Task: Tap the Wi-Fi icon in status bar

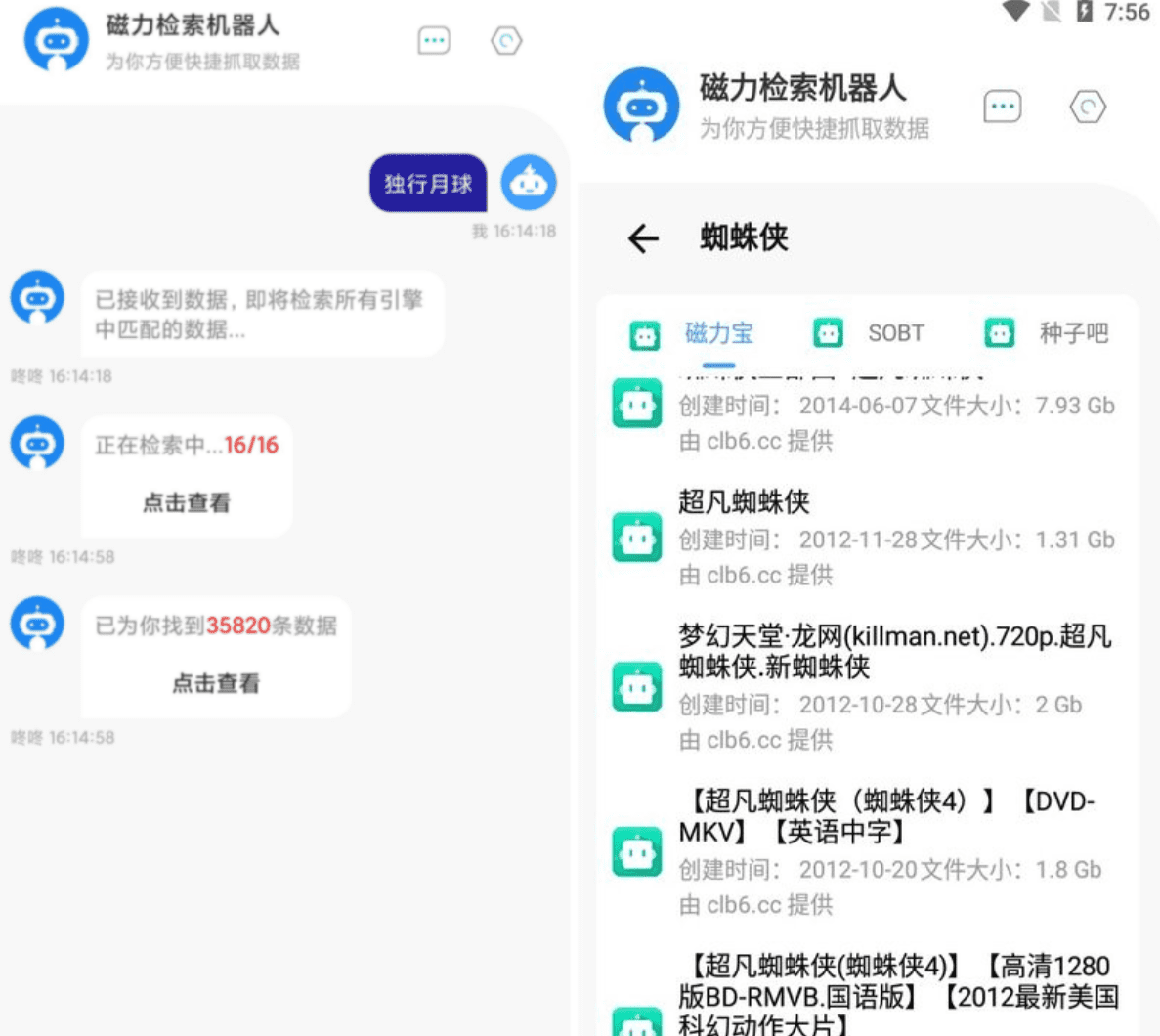Action: tap(1015, 11)
